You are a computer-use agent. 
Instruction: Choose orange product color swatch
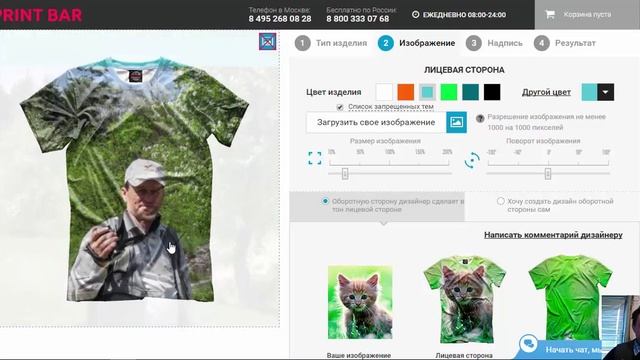(406, 92)
